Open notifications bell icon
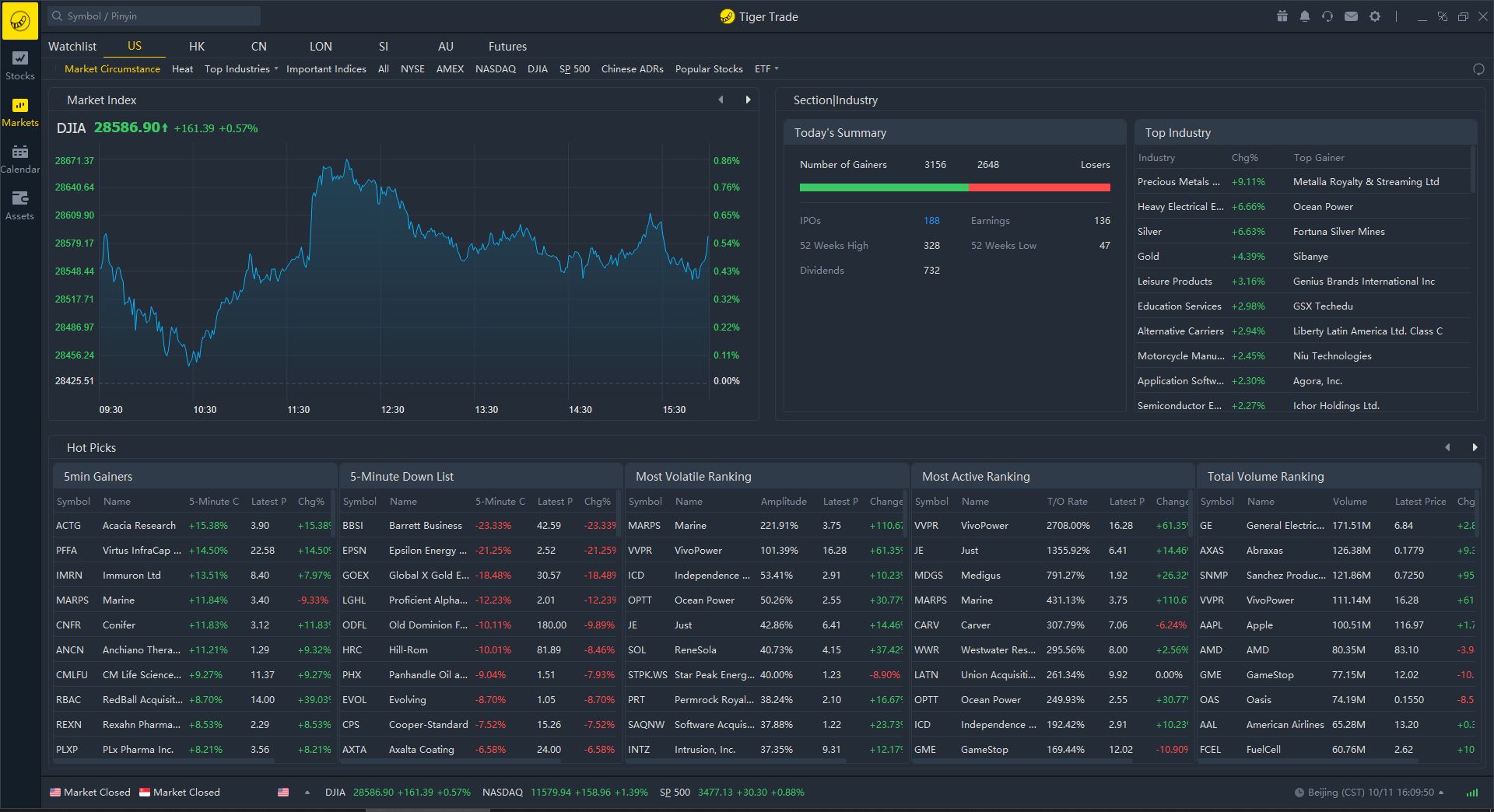The image size is (1494, 812). click(1305, 16)
